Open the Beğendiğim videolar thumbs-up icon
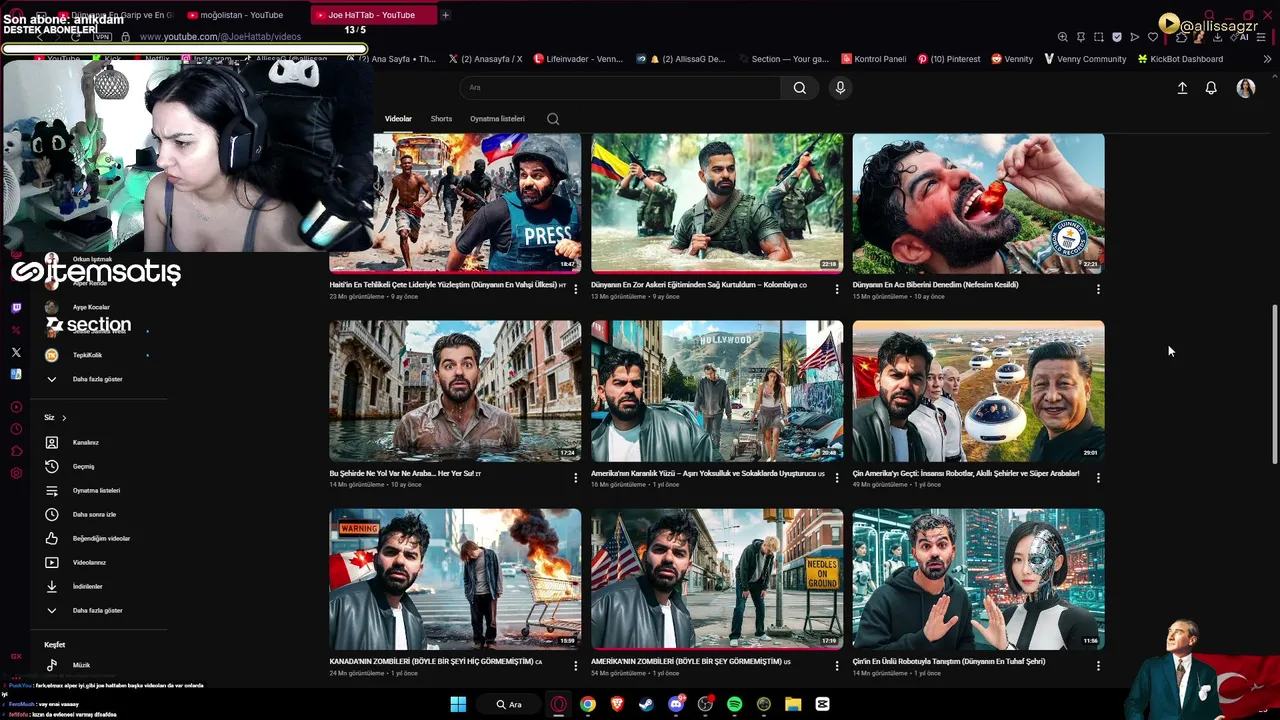 point(52,538)
